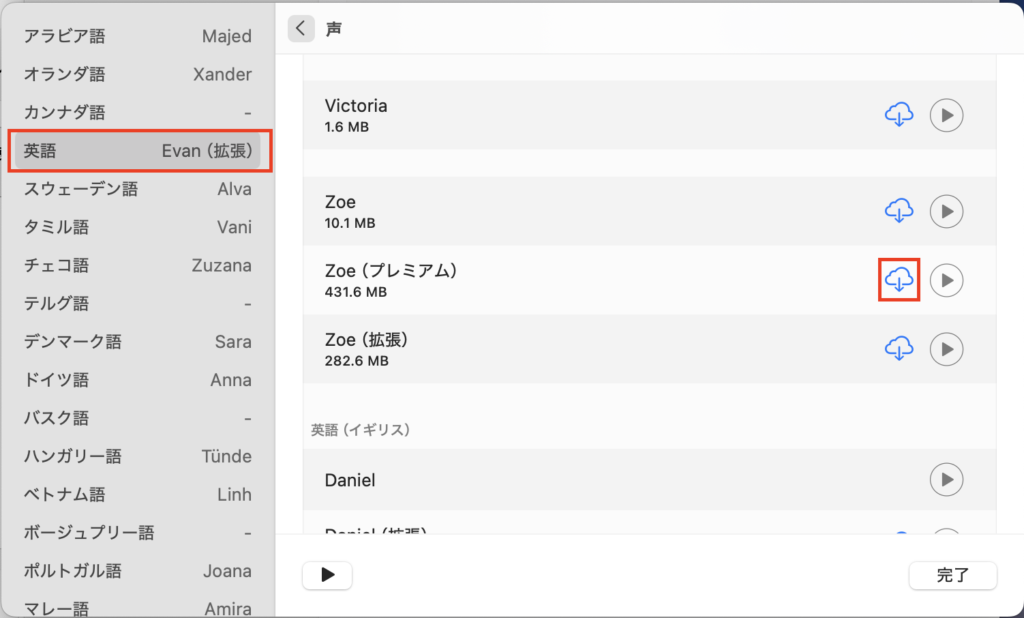Viewport: 1024px width, 618px height.
Task: Download the Victoria voice
Action: click(x=899, y=115)
